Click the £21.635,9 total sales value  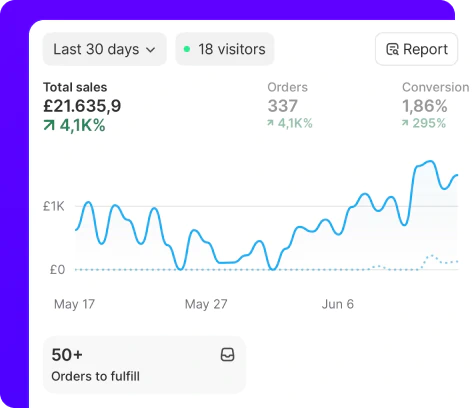point(82,106)
